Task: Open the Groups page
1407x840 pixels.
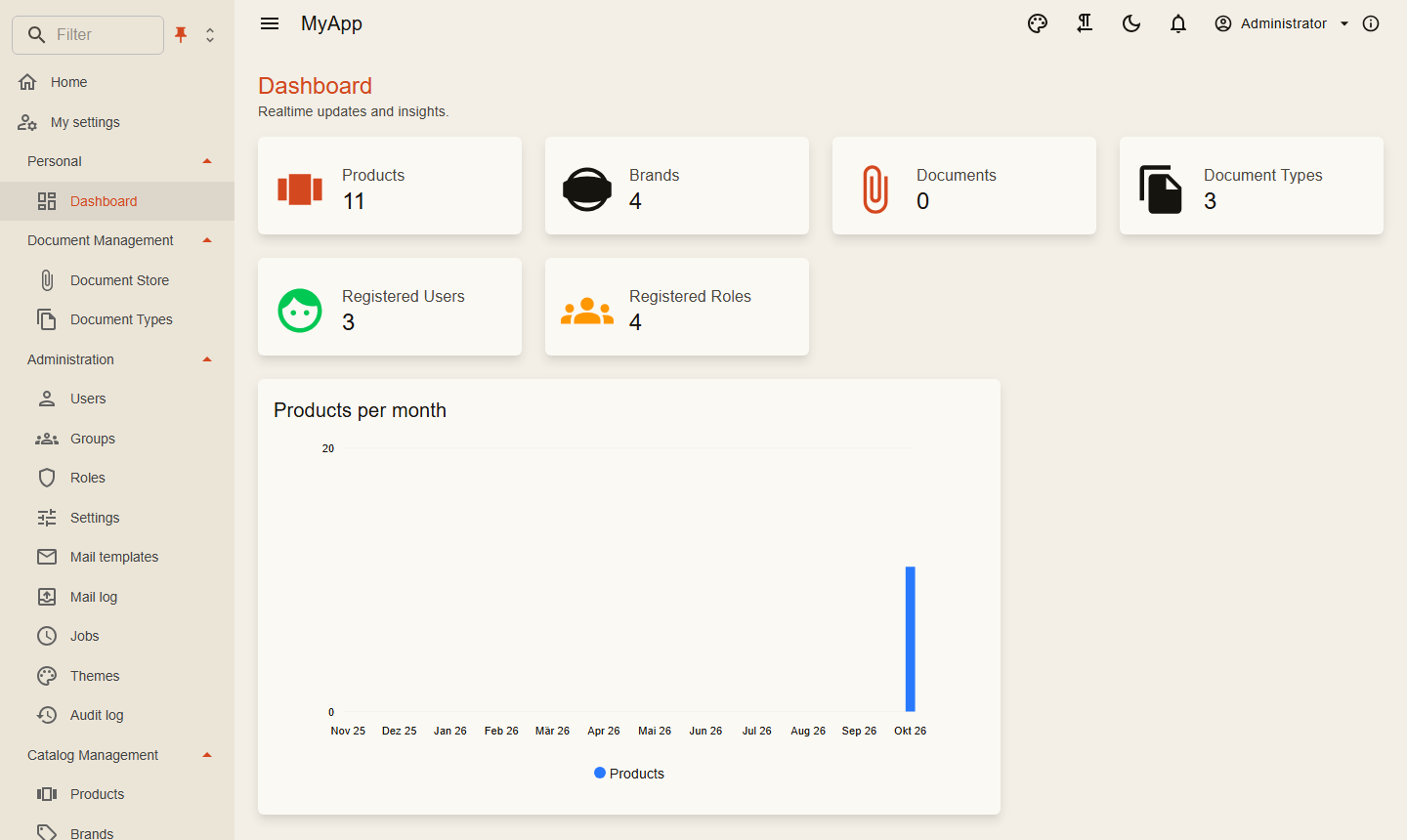Action: (x=117, y=439)
